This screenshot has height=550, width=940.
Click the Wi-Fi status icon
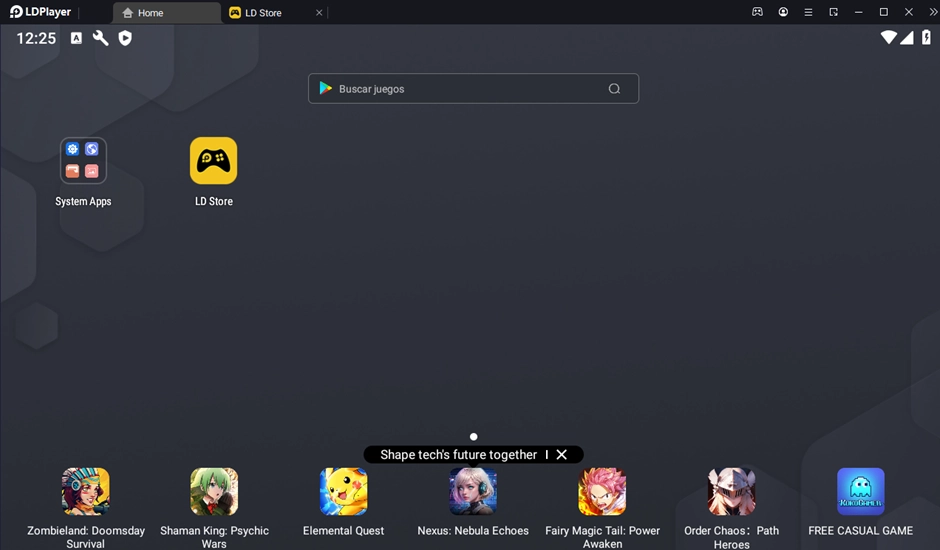[x=888, y=38]
